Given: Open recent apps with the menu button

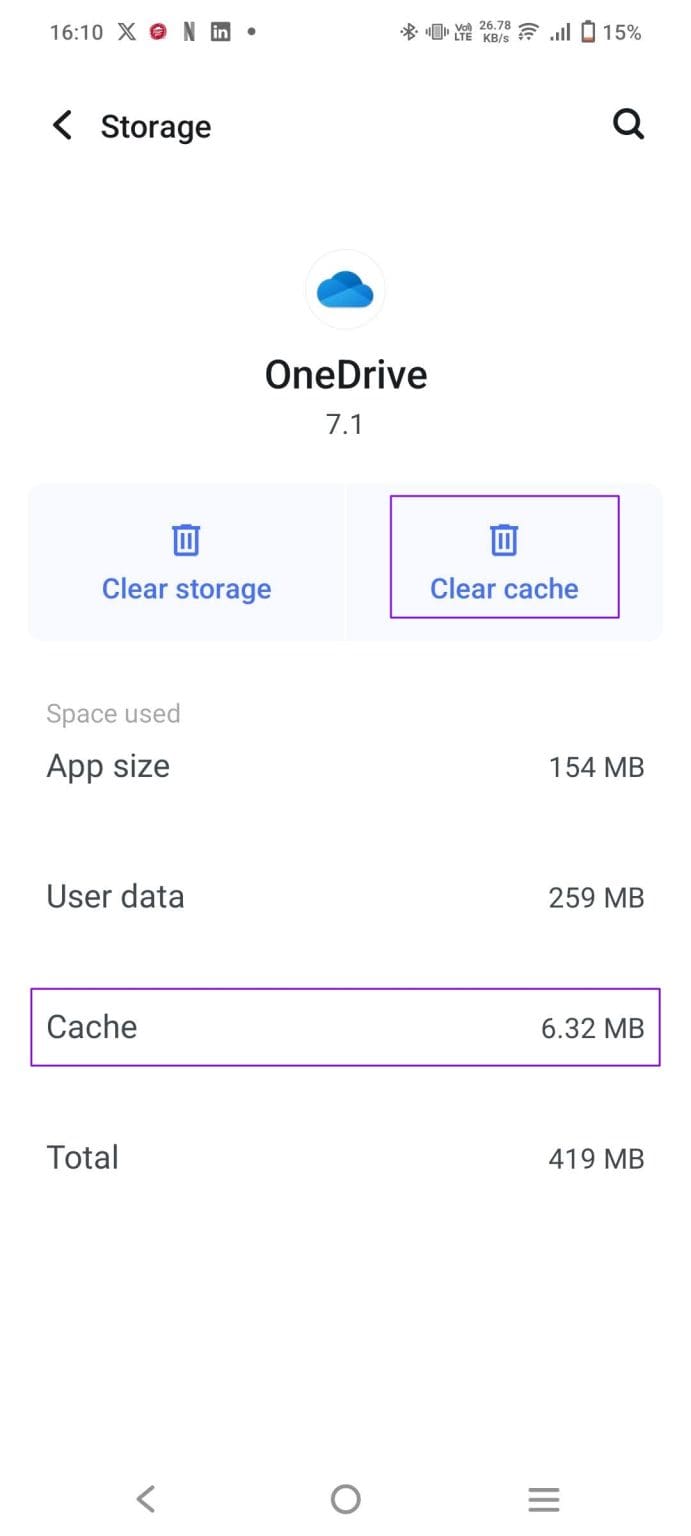Looking at the screenshot, I should point(543,1498).
